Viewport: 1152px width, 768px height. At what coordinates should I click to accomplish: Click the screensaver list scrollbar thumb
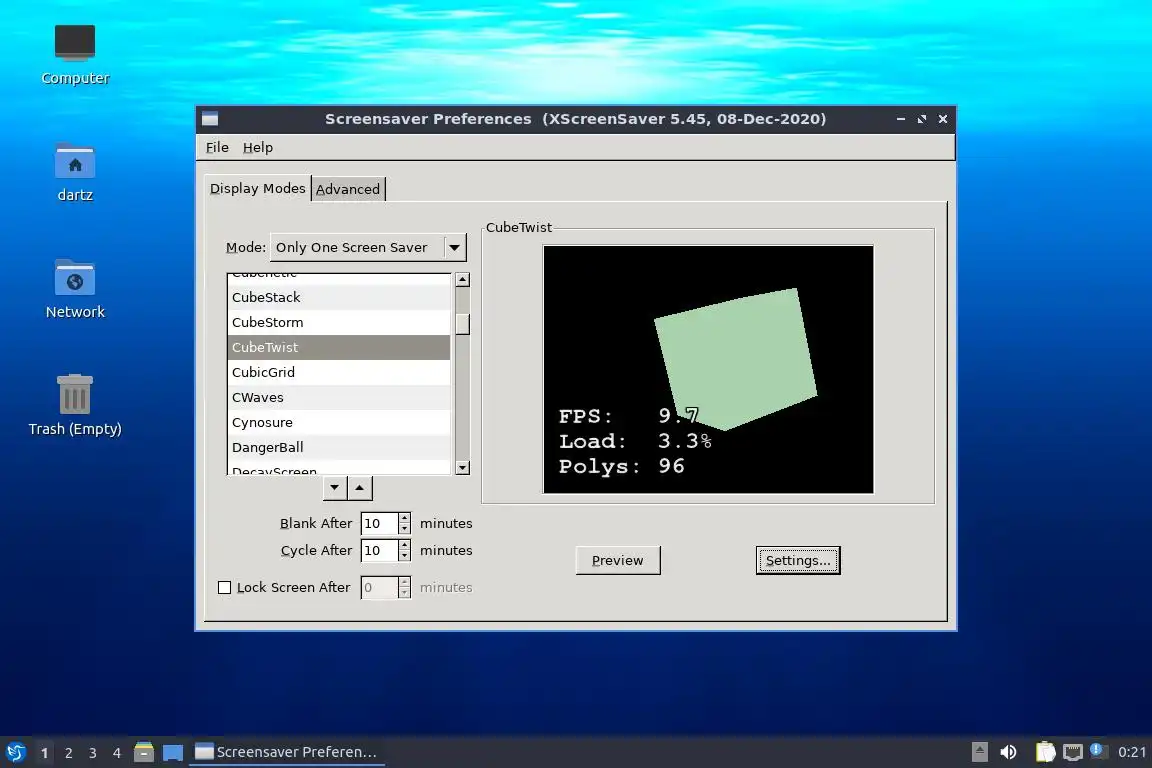(462, 324)
